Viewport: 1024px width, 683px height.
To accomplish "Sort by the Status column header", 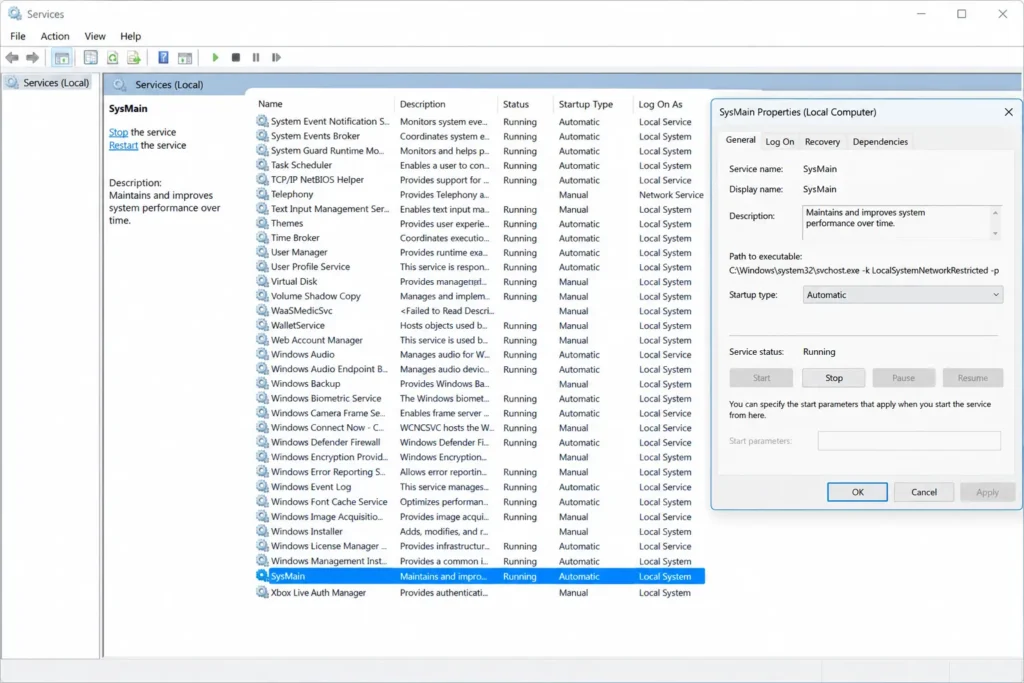I will 516,104.
